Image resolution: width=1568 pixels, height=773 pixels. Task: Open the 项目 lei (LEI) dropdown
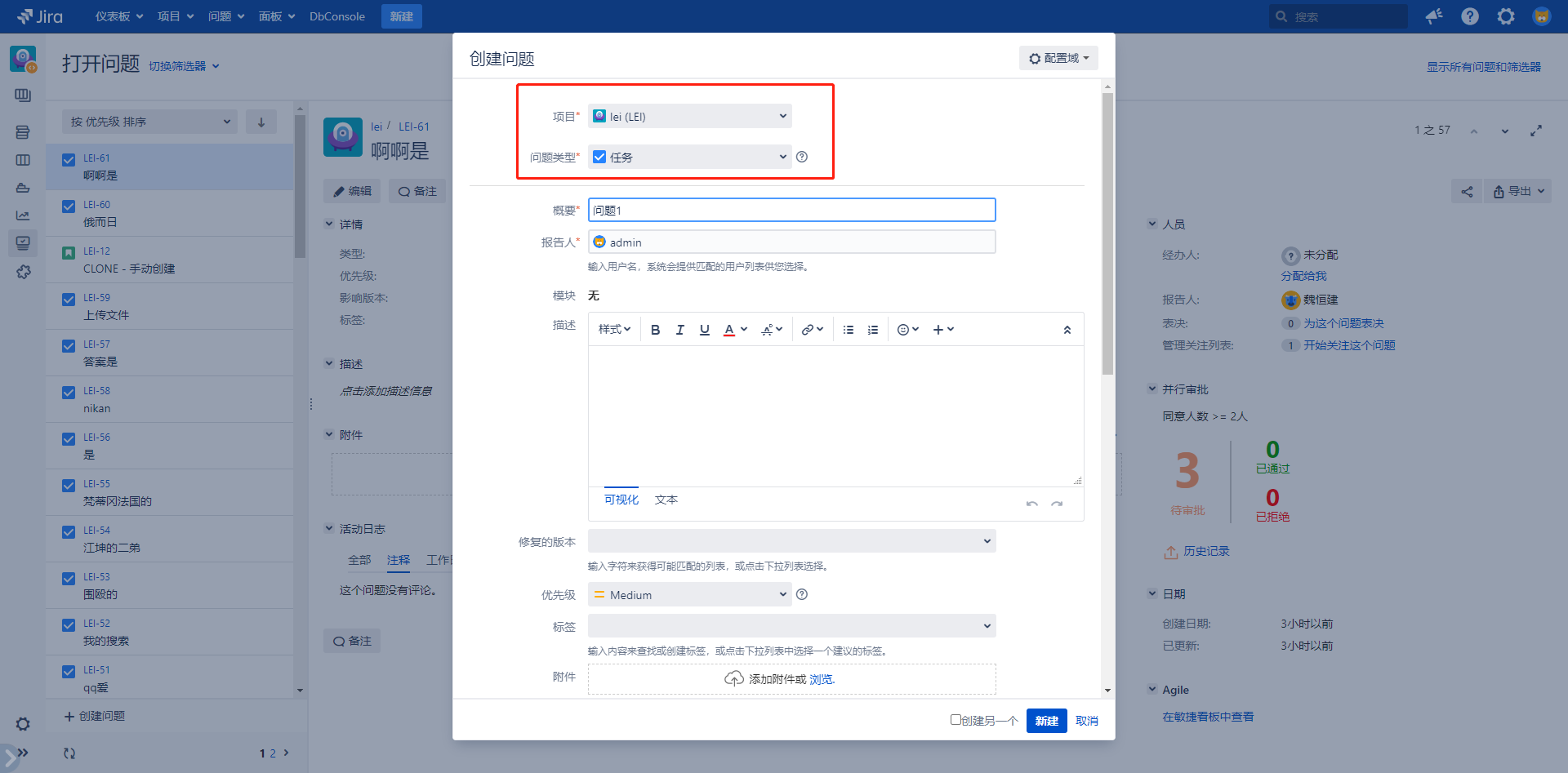[689, 117]
